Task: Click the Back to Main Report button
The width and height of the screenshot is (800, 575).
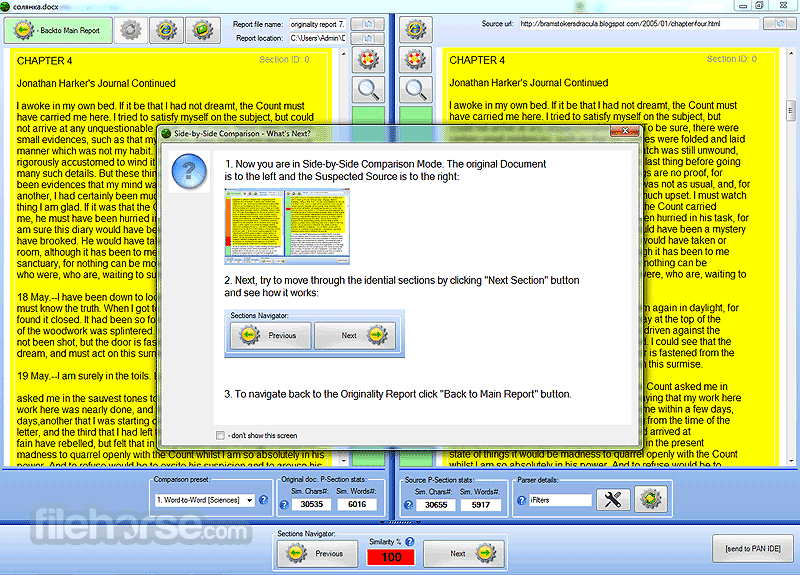Action: [x=58, y=31]
